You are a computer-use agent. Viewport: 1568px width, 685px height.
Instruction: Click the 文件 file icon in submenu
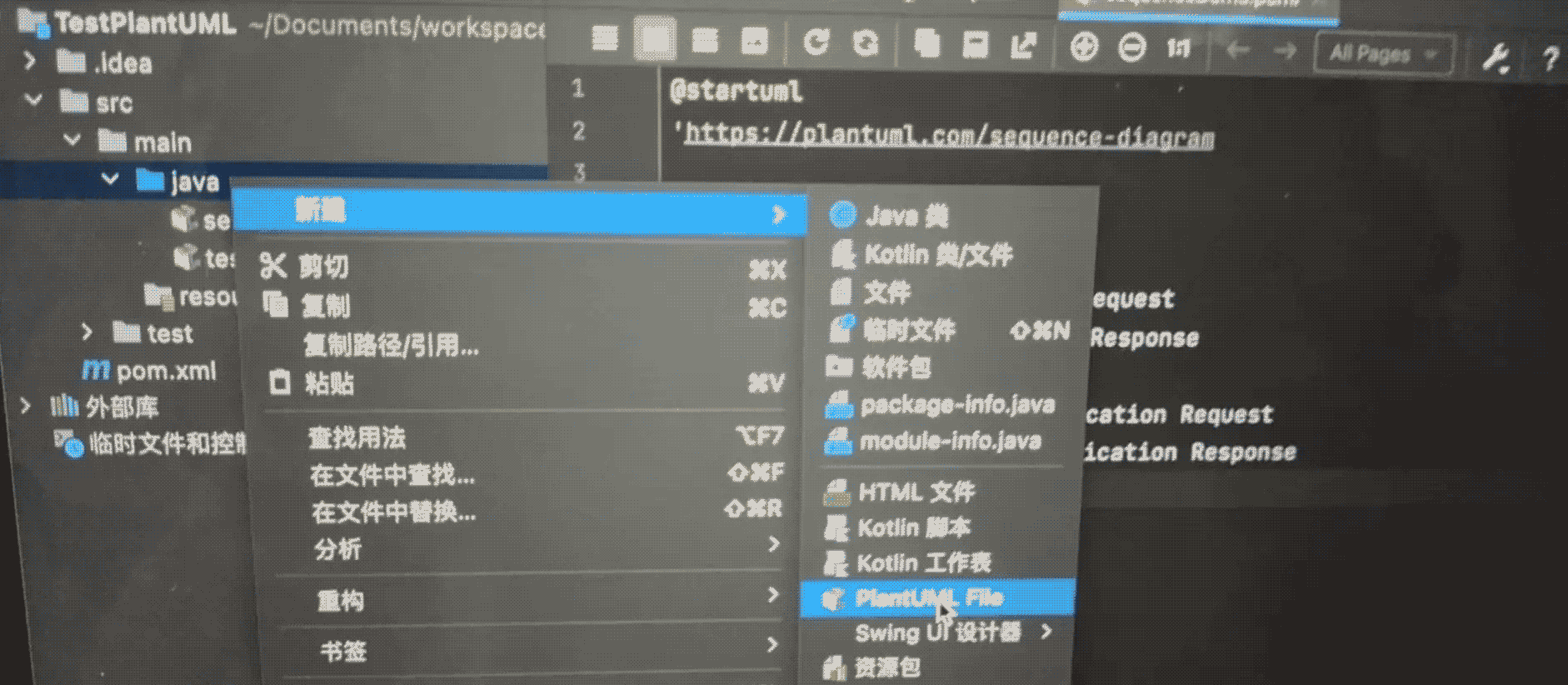click(x=841, y=292)
